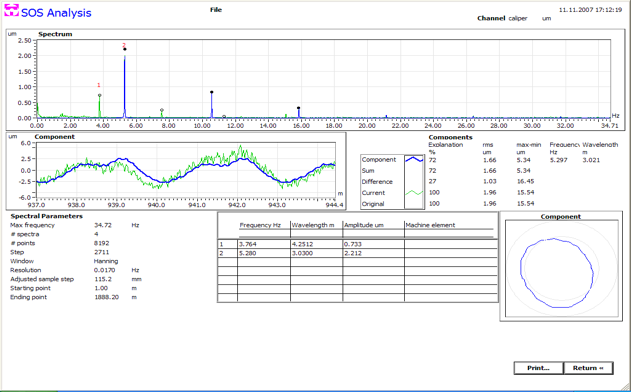This screenshot has height=392, width=631.
Task: Click the Window value Hanning
Action: (106, 261)
